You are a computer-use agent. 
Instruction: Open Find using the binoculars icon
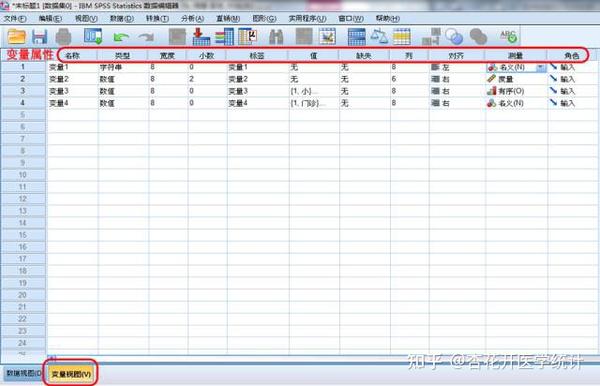click(x=276, y=37)
